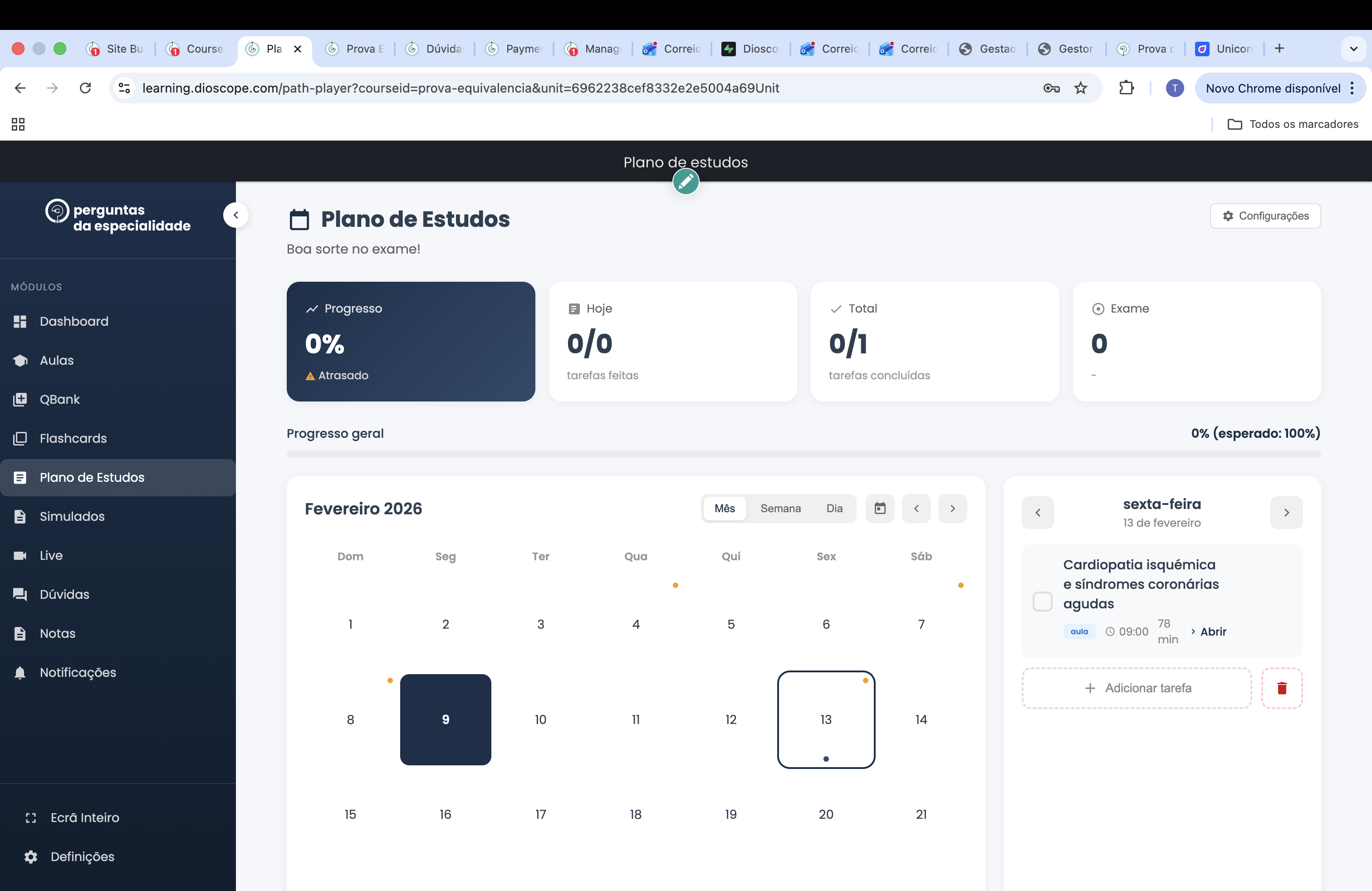
Task: Switch calendar to Semana view
Action: (x=780, y=508)
